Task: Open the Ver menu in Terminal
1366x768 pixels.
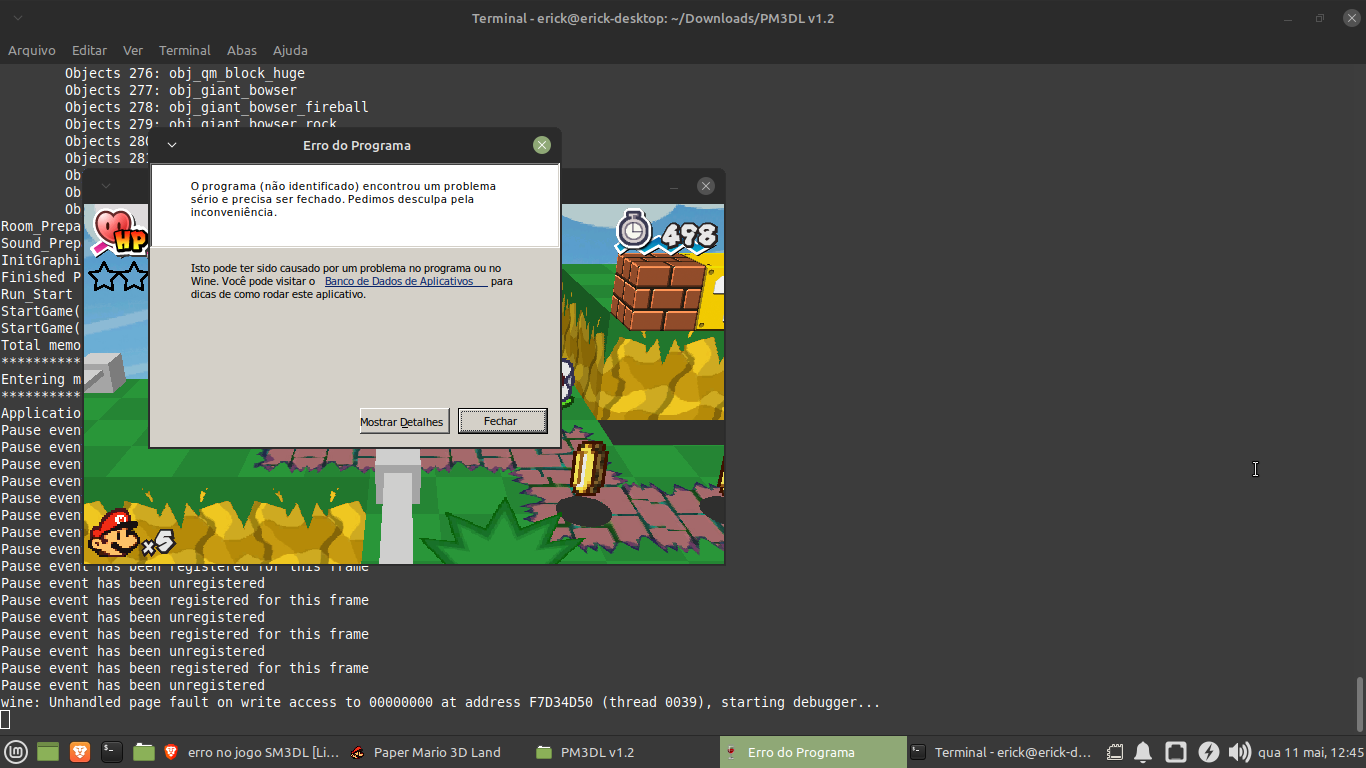Action: 133,50
